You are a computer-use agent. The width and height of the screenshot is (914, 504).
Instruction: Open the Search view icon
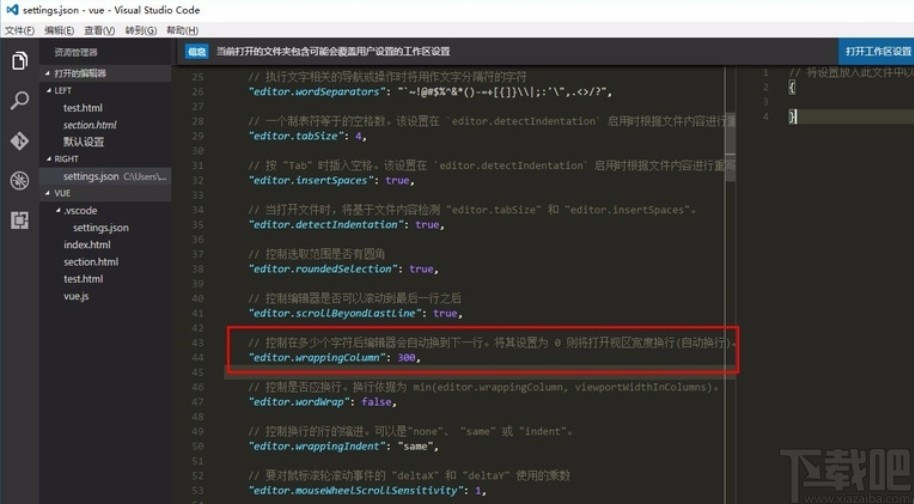coord(19,100)
